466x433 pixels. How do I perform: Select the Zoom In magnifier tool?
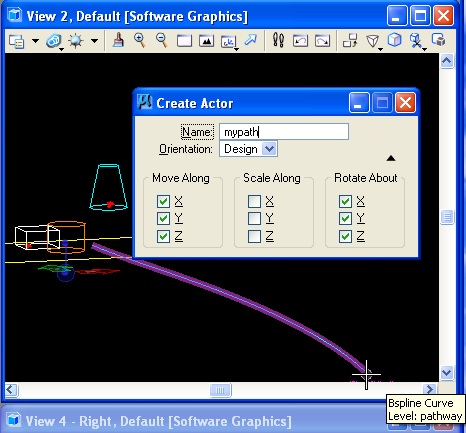pyautogui.click(x=140, y=41)
